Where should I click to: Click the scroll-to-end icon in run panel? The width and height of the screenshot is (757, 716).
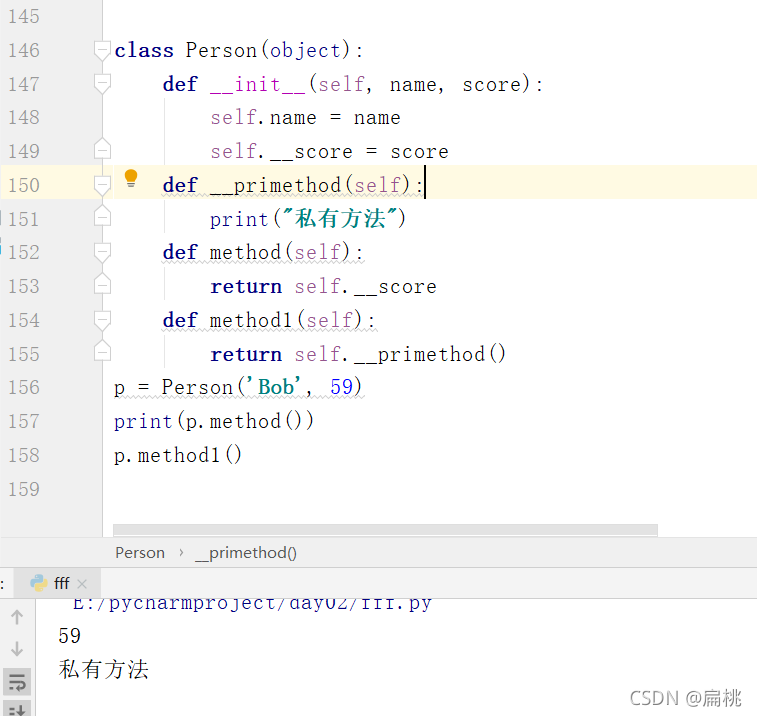[x=17, y=708]
